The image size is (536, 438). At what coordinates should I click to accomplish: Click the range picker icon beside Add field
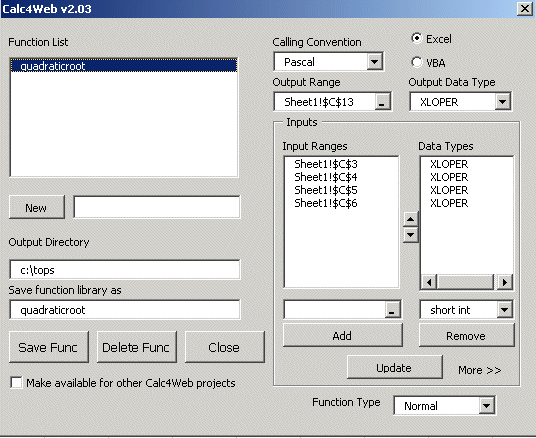coord(392,310)
